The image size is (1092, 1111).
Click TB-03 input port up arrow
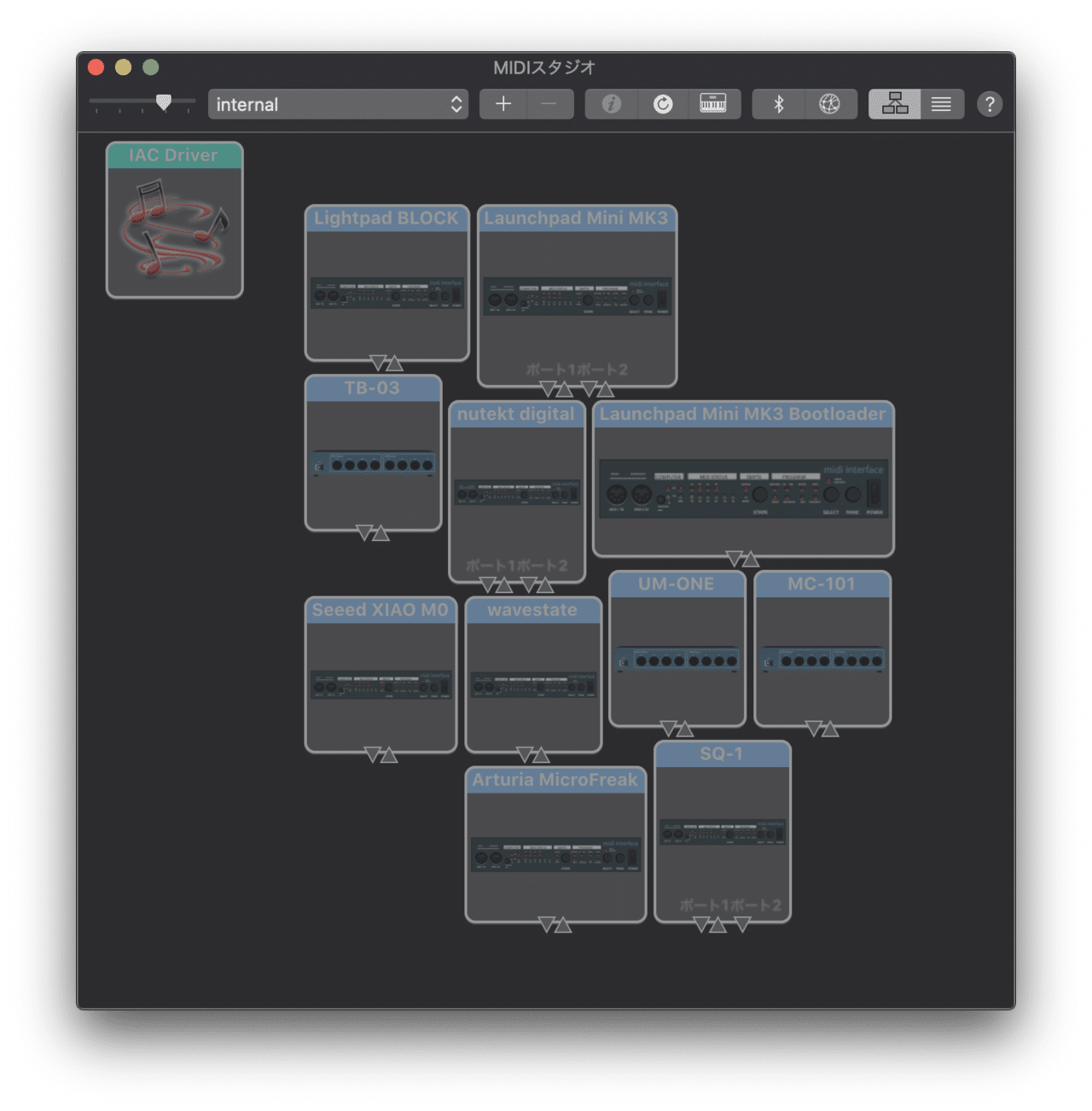[381, 533]
